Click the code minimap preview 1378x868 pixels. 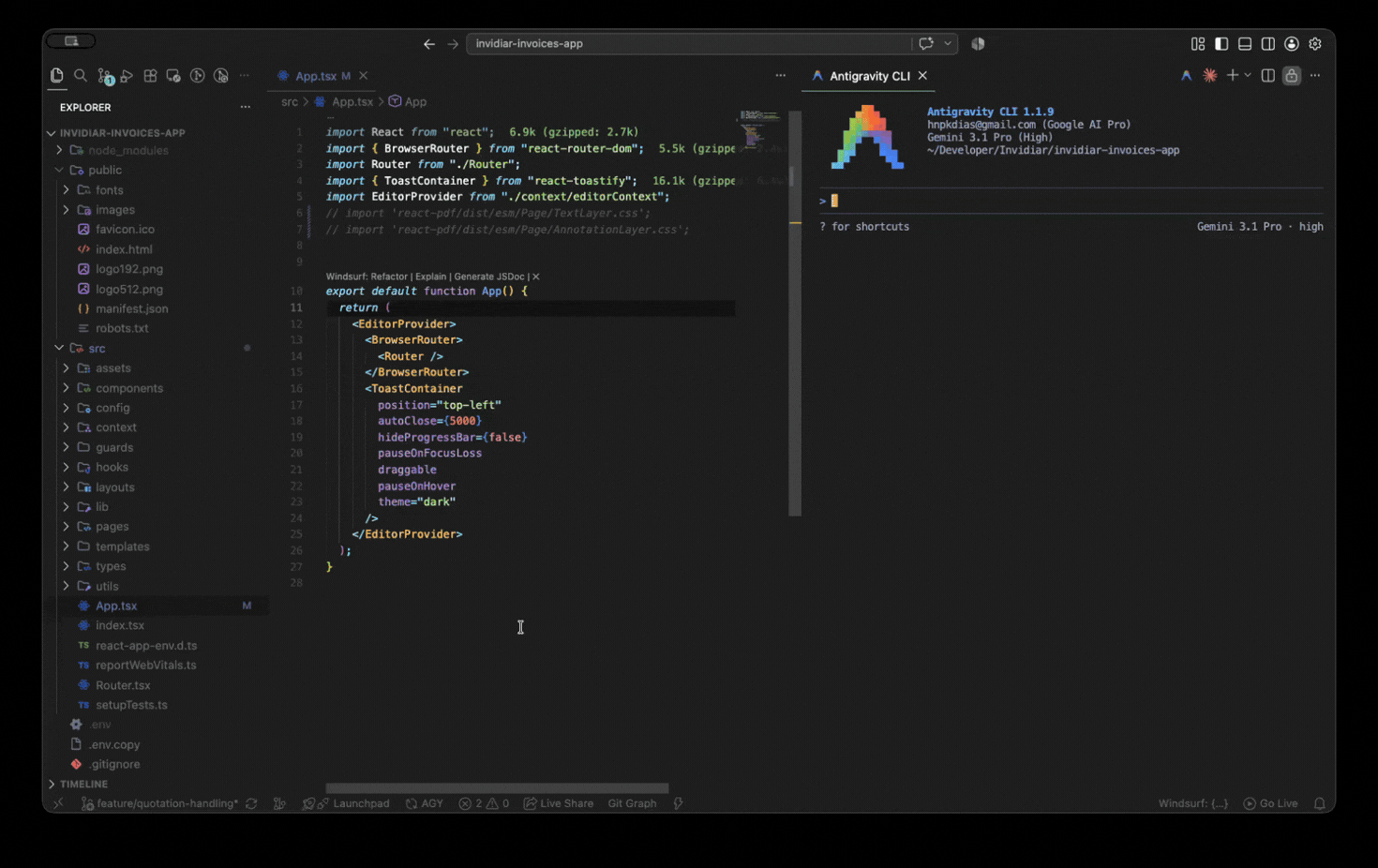click(x=759, y=129)
